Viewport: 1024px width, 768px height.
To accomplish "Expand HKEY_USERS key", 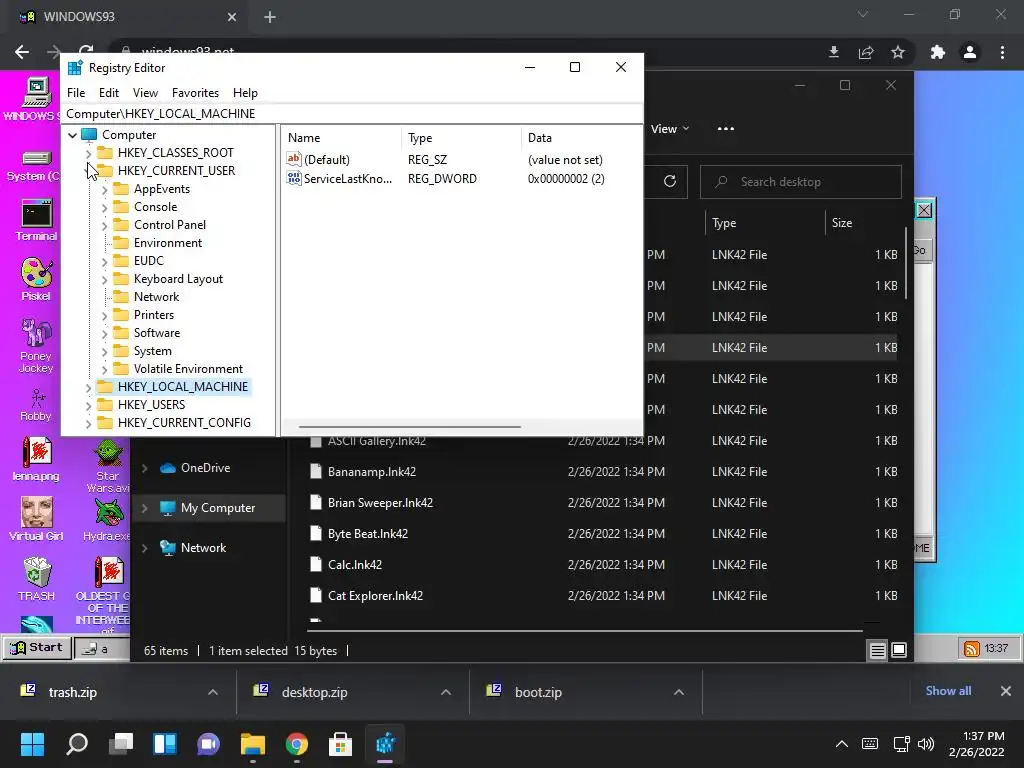I will (x=89, y=406).
